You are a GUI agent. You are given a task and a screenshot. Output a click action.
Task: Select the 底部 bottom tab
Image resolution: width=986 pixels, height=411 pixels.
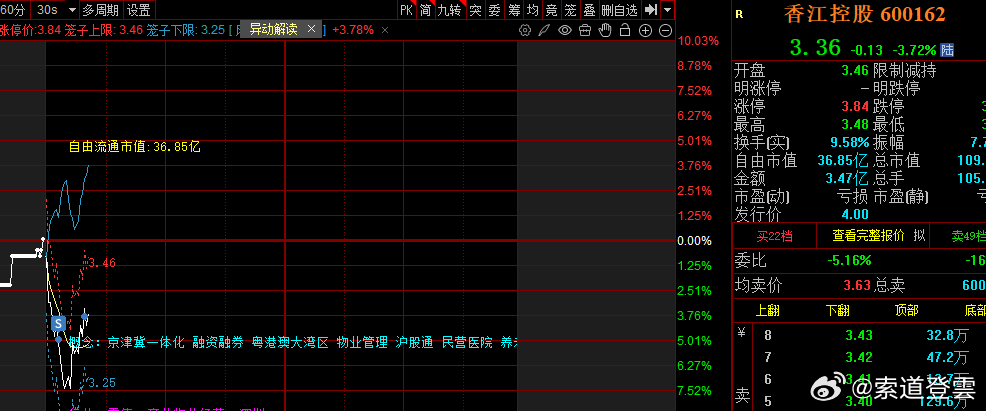974,310
